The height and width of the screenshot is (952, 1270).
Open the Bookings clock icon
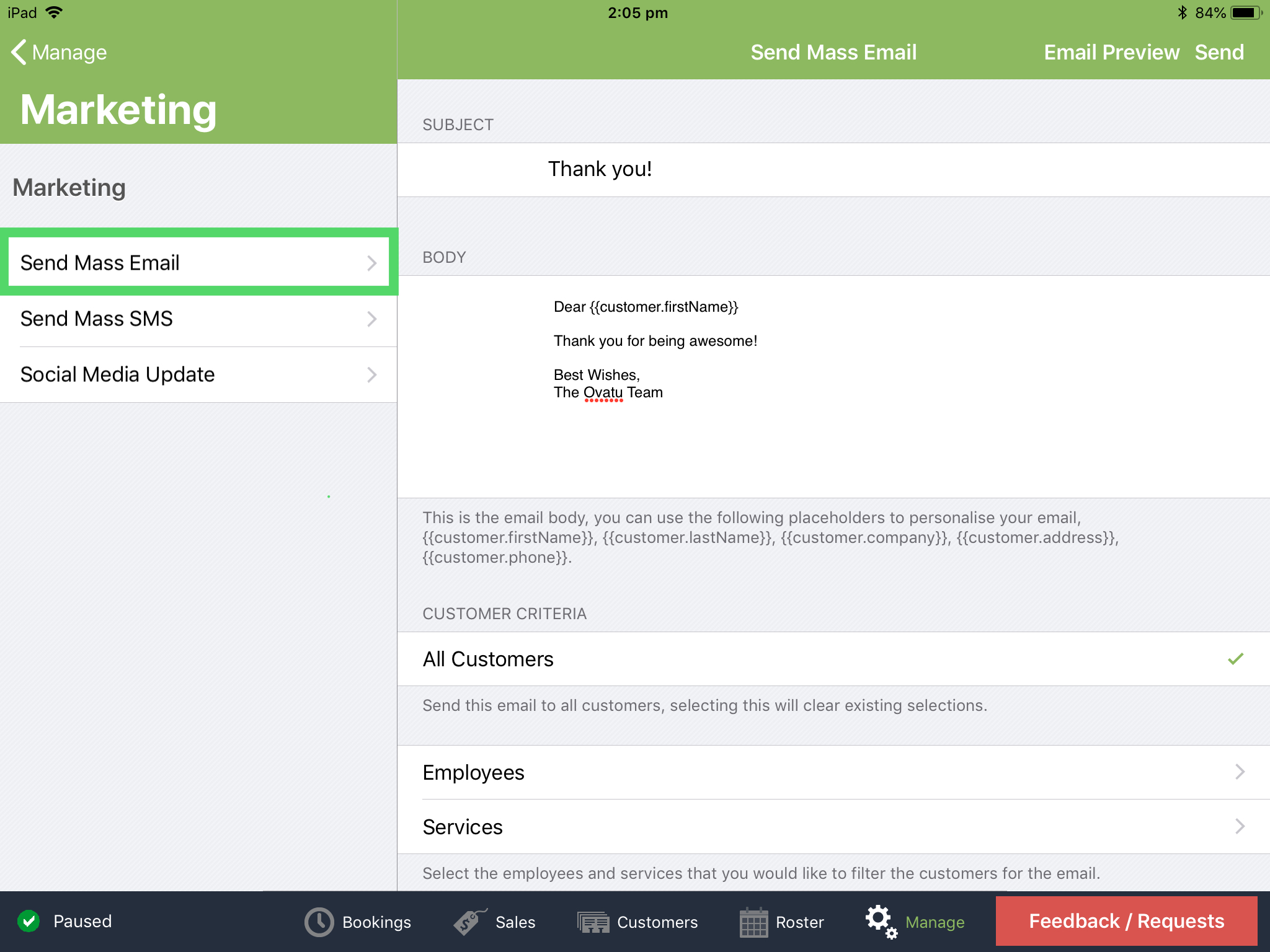coord(319,922)
